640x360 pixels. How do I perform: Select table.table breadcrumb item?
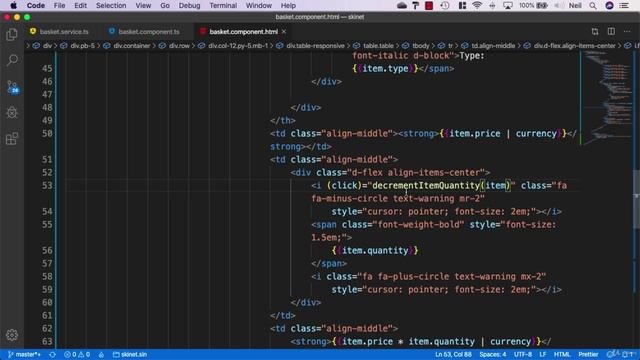click(378, 46)
